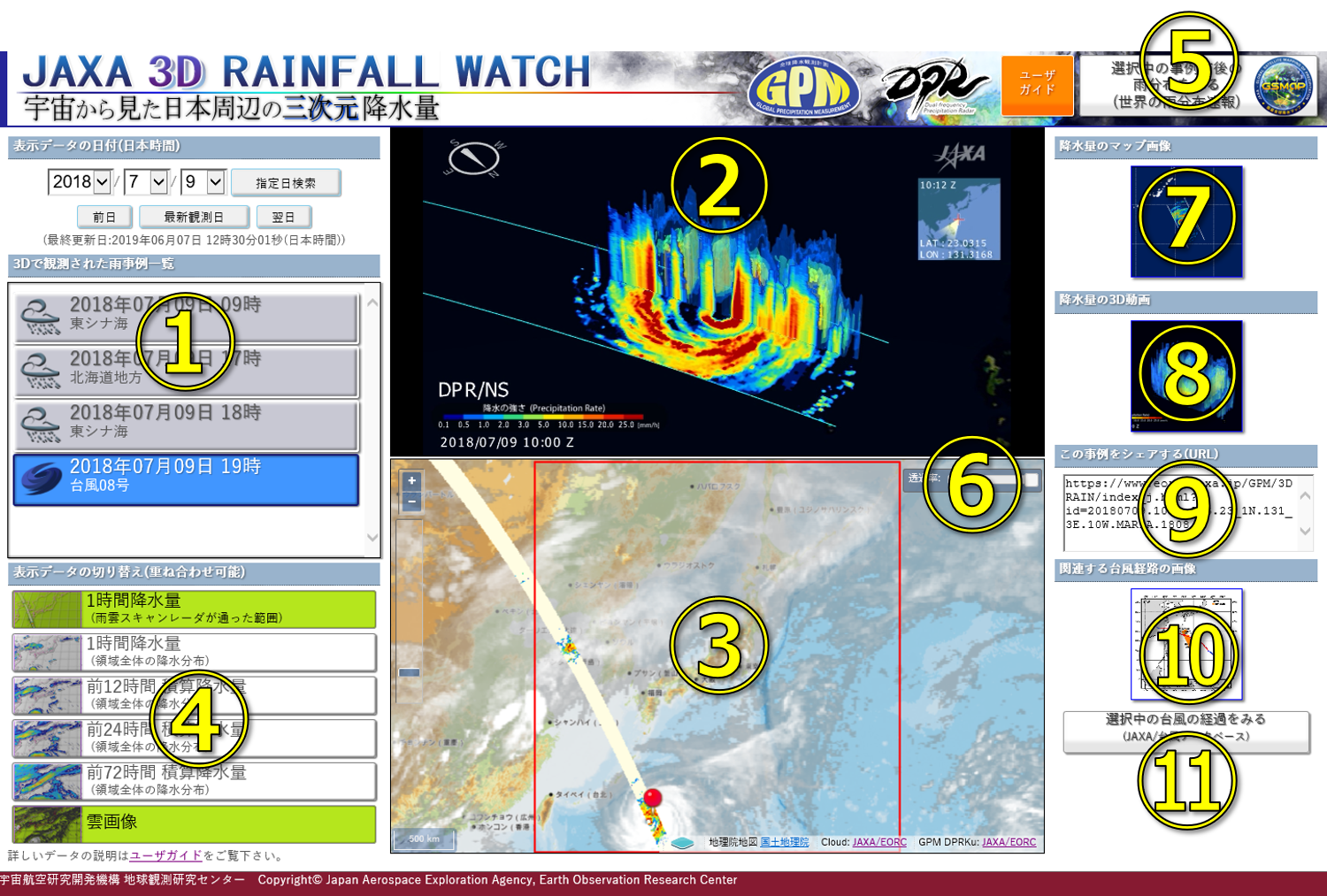Click the red location marker on map
The width and height of the screenshot is (1327, 896).
(653, 798)
